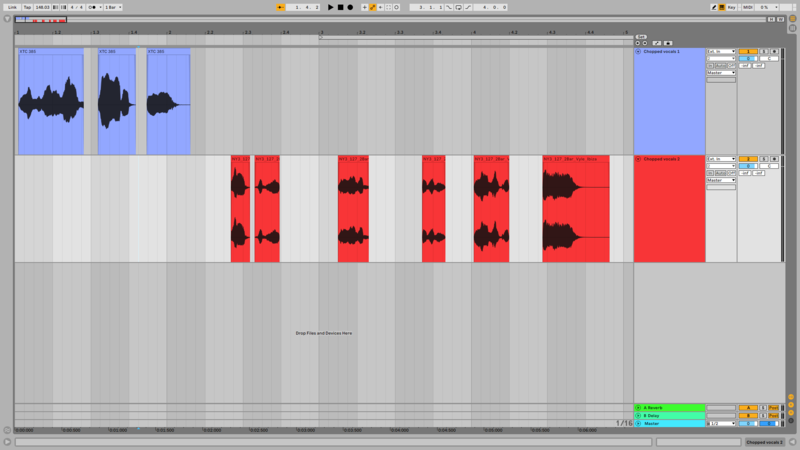Click pan control C on Chopped vocals 1
800x450 pixels.
[x=769, y=59]
